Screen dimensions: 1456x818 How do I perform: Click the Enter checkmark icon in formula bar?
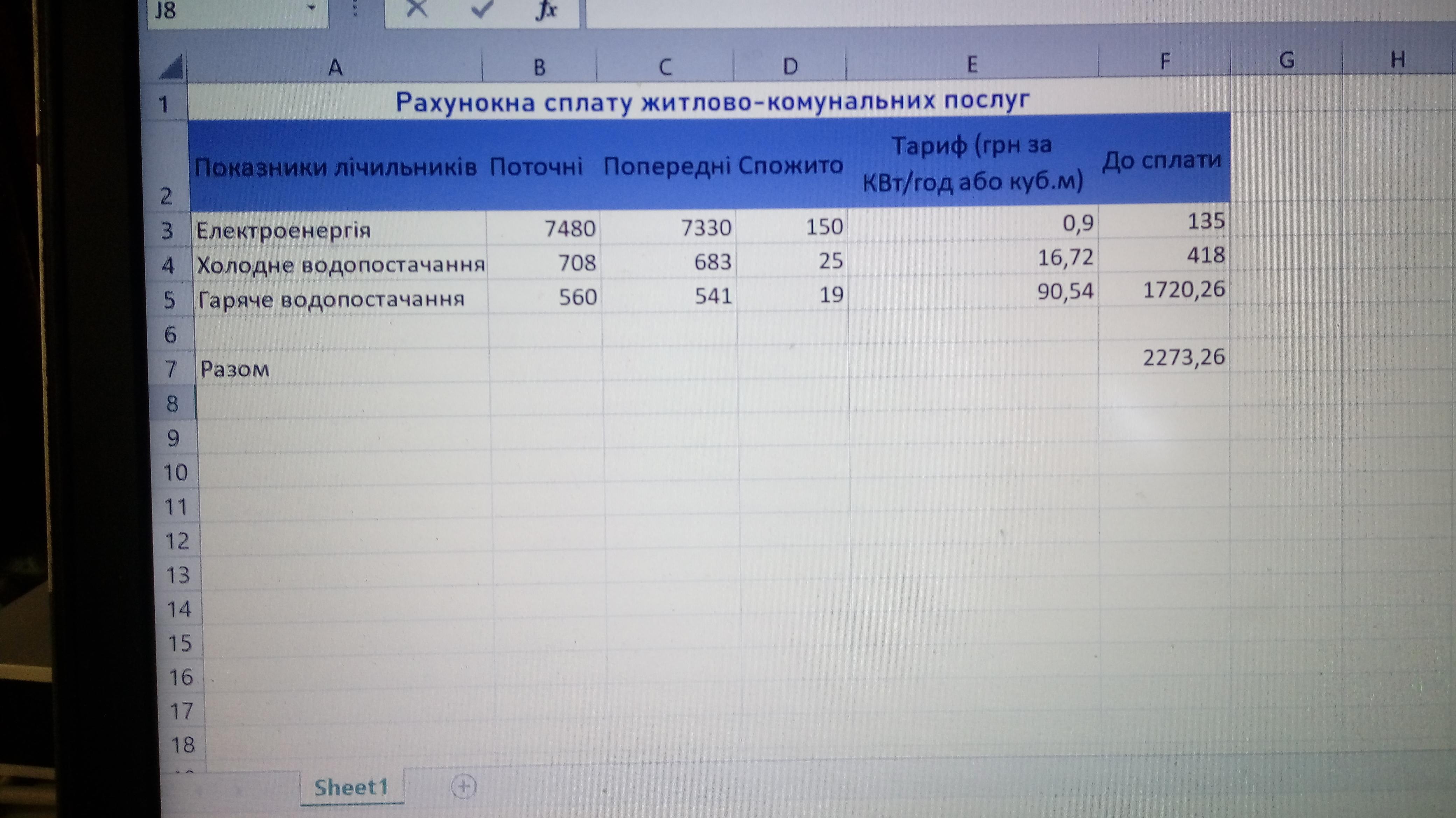click(482, 8)
